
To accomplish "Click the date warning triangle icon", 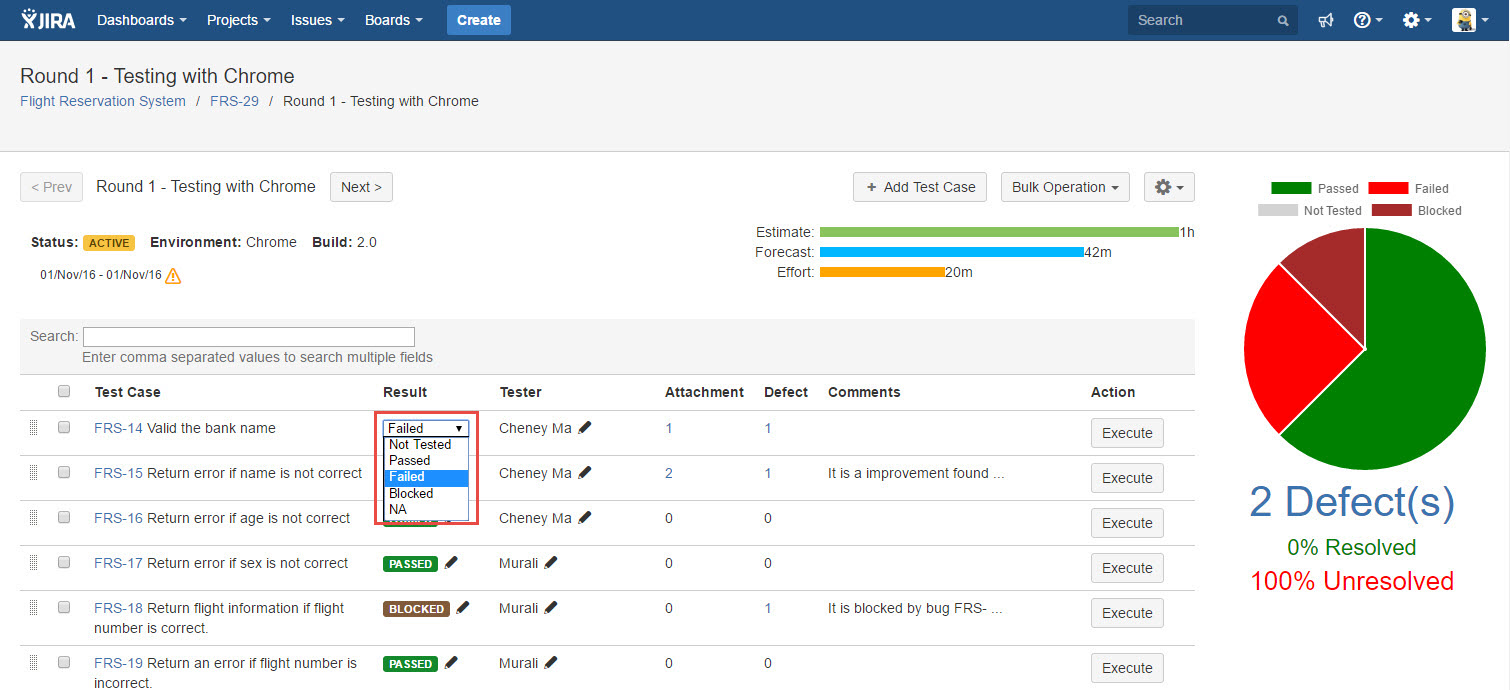I will (173, 275).
